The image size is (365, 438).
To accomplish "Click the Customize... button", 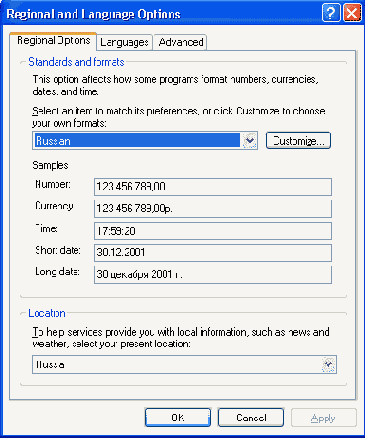I will click(298, 140).
